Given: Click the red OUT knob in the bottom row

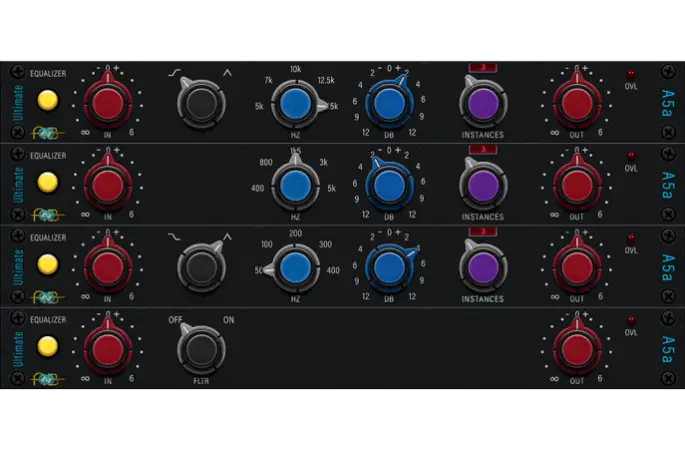Looking at the screenshot, I should coord(575,348).
